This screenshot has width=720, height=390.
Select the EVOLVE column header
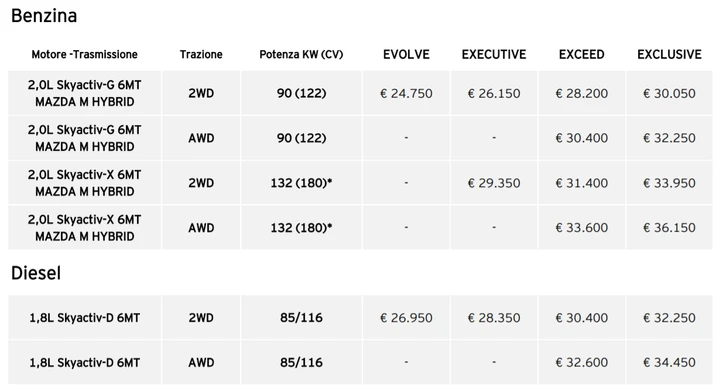[x=406, y=55]
